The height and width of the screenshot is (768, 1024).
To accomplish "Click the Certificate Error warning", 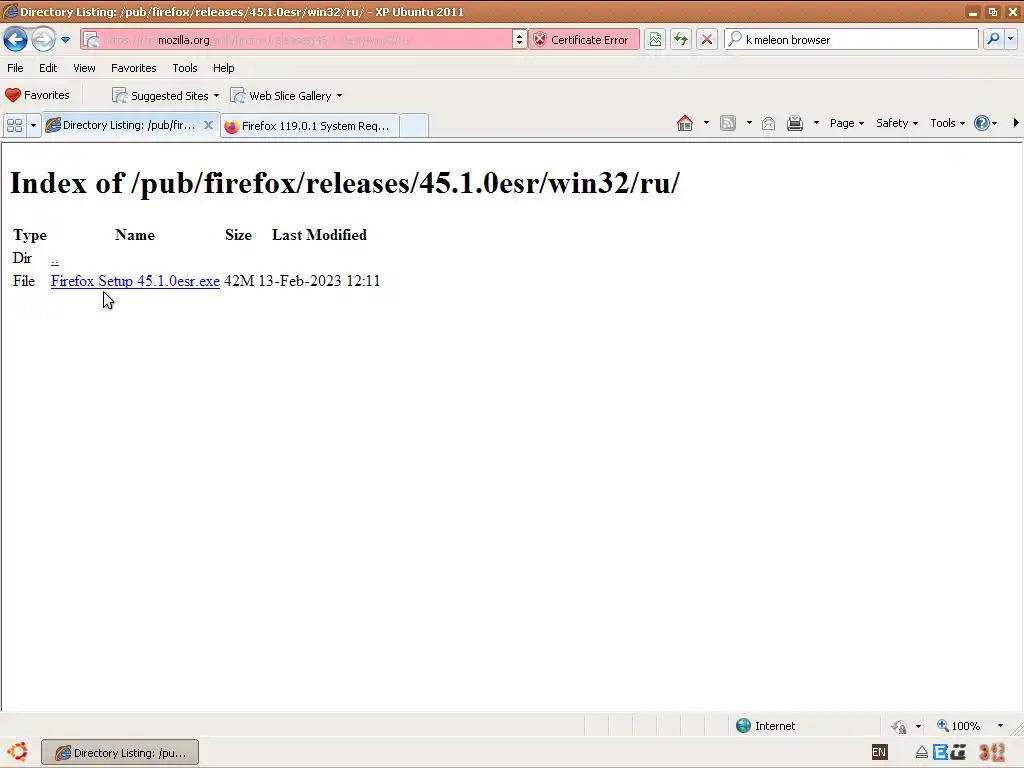I will (583, 40).
